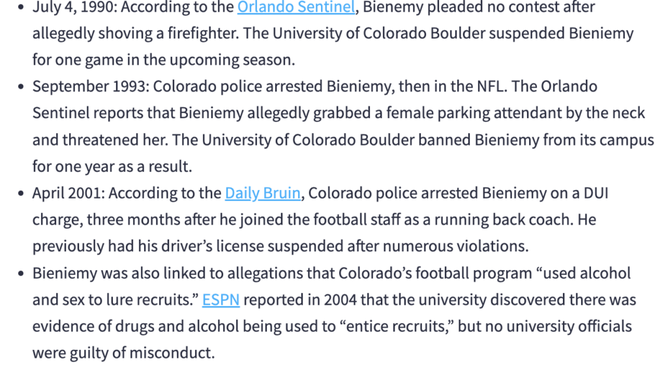The height and width of the screenshot is (376, 668).
Task: Click the word "DUI"
Action: 596,193
